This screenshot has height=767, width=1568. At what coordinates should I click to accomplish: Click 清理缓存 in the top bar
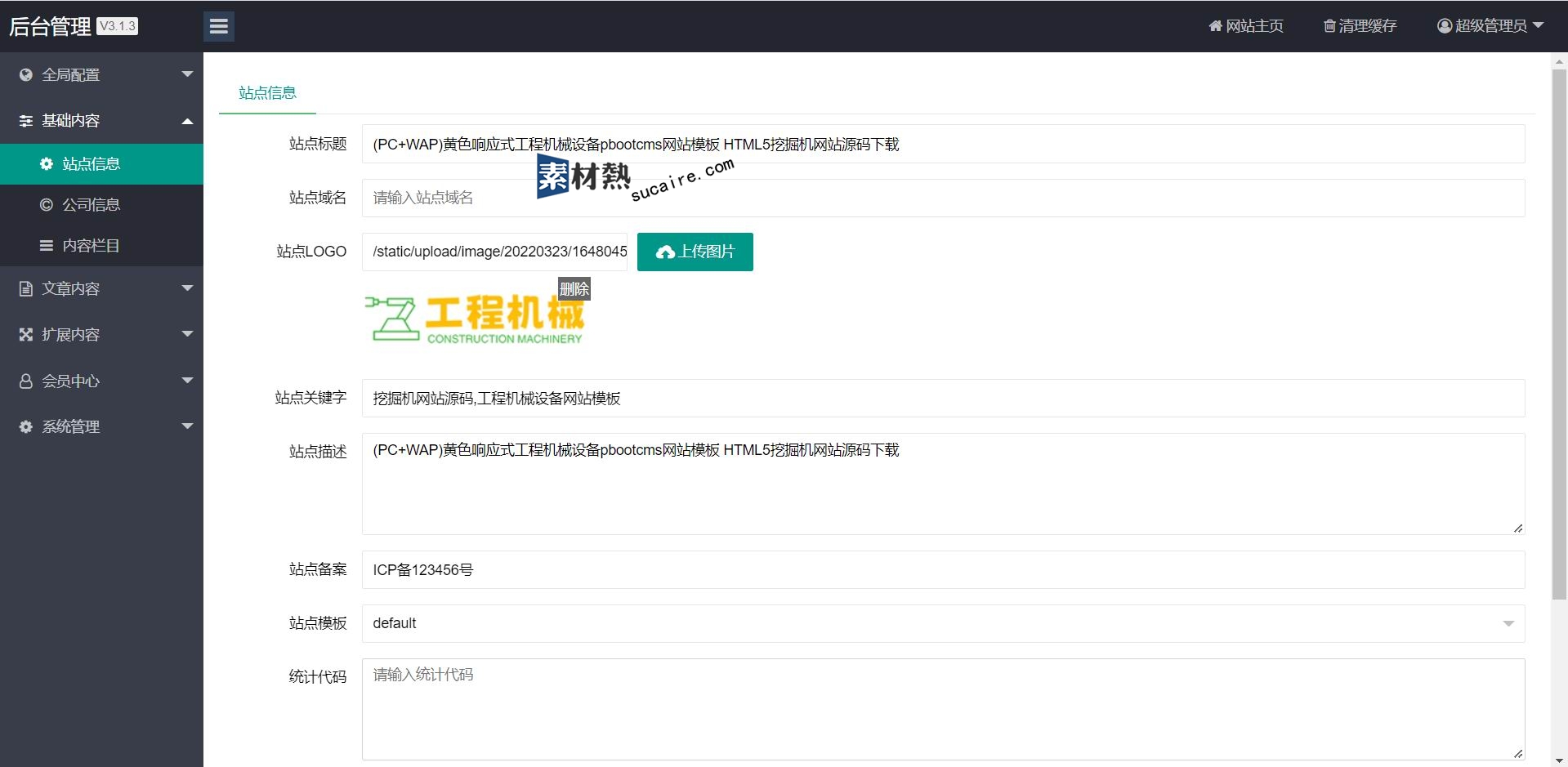[x=1360, y=26]
